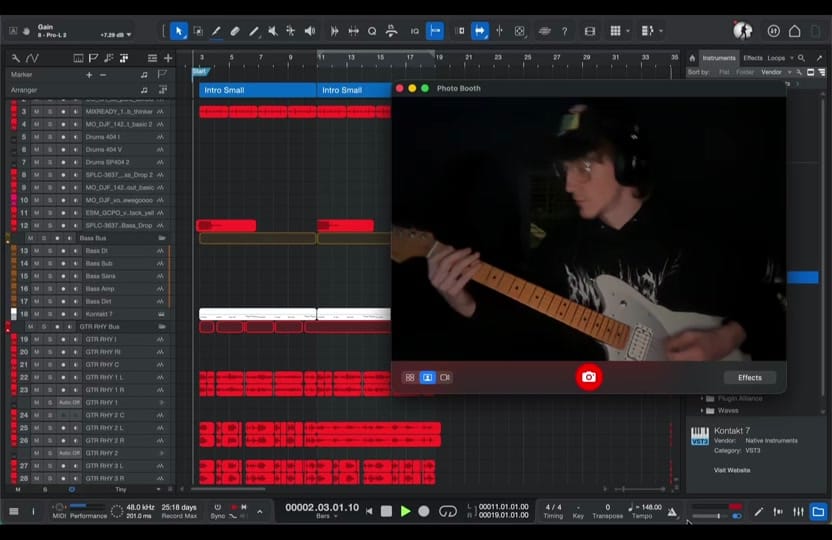Select the Bass Dirt track

point(99,301)
